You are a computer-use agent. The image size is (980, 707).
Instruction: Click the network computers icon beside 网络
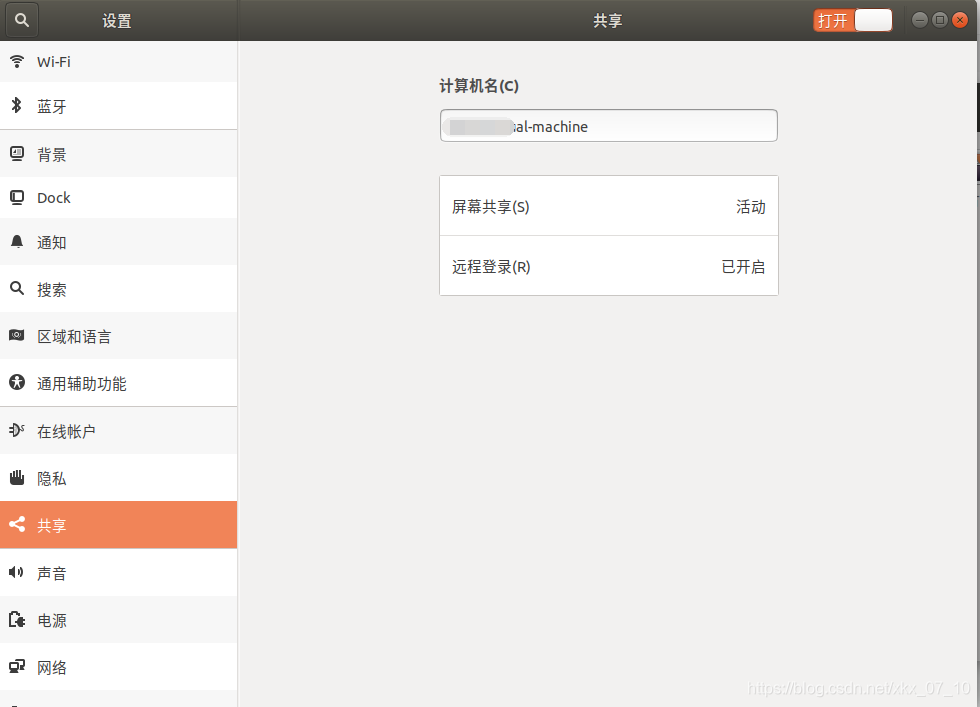coord(17,666)
